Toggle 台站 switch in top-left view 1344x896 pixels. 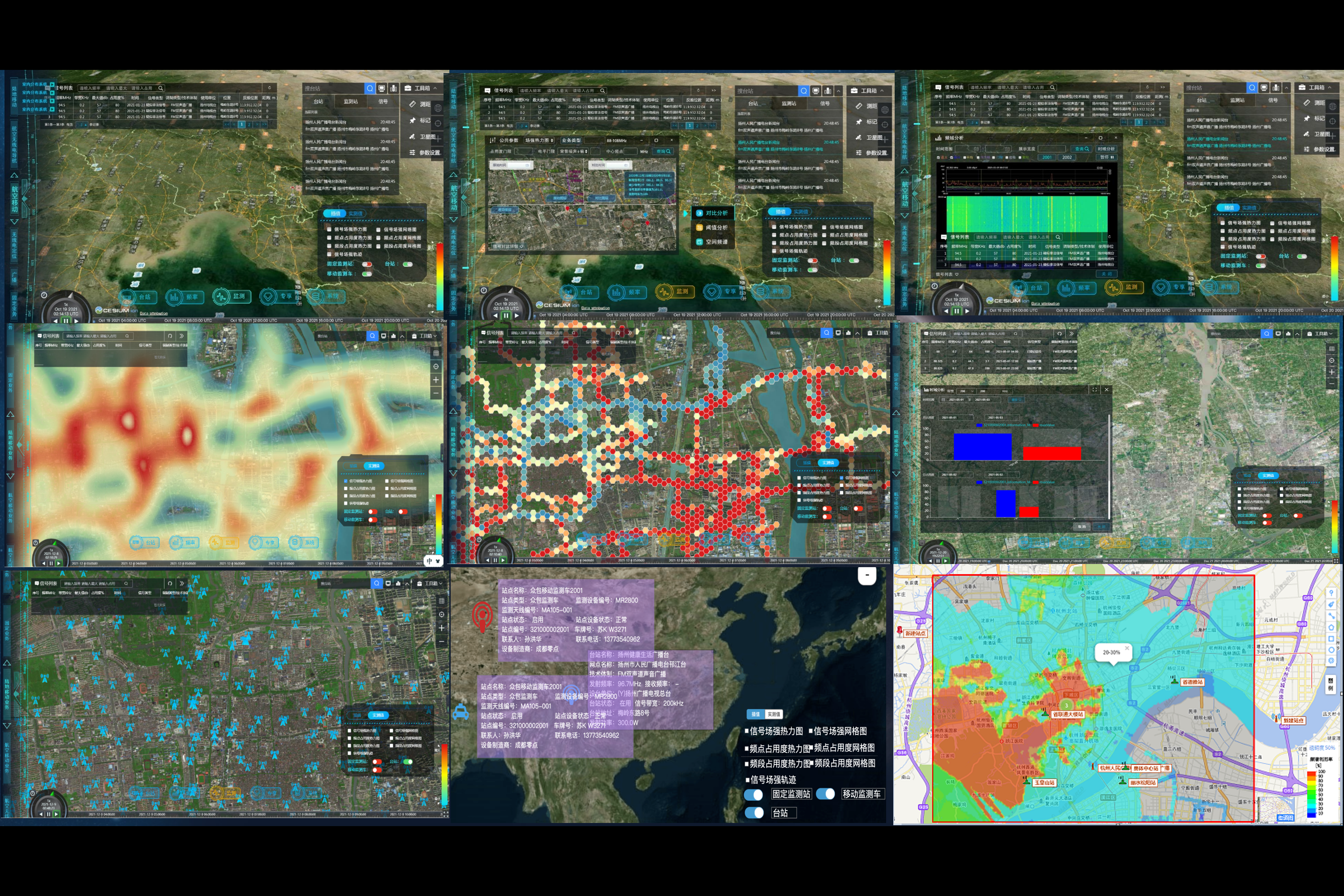pos(407,264)
